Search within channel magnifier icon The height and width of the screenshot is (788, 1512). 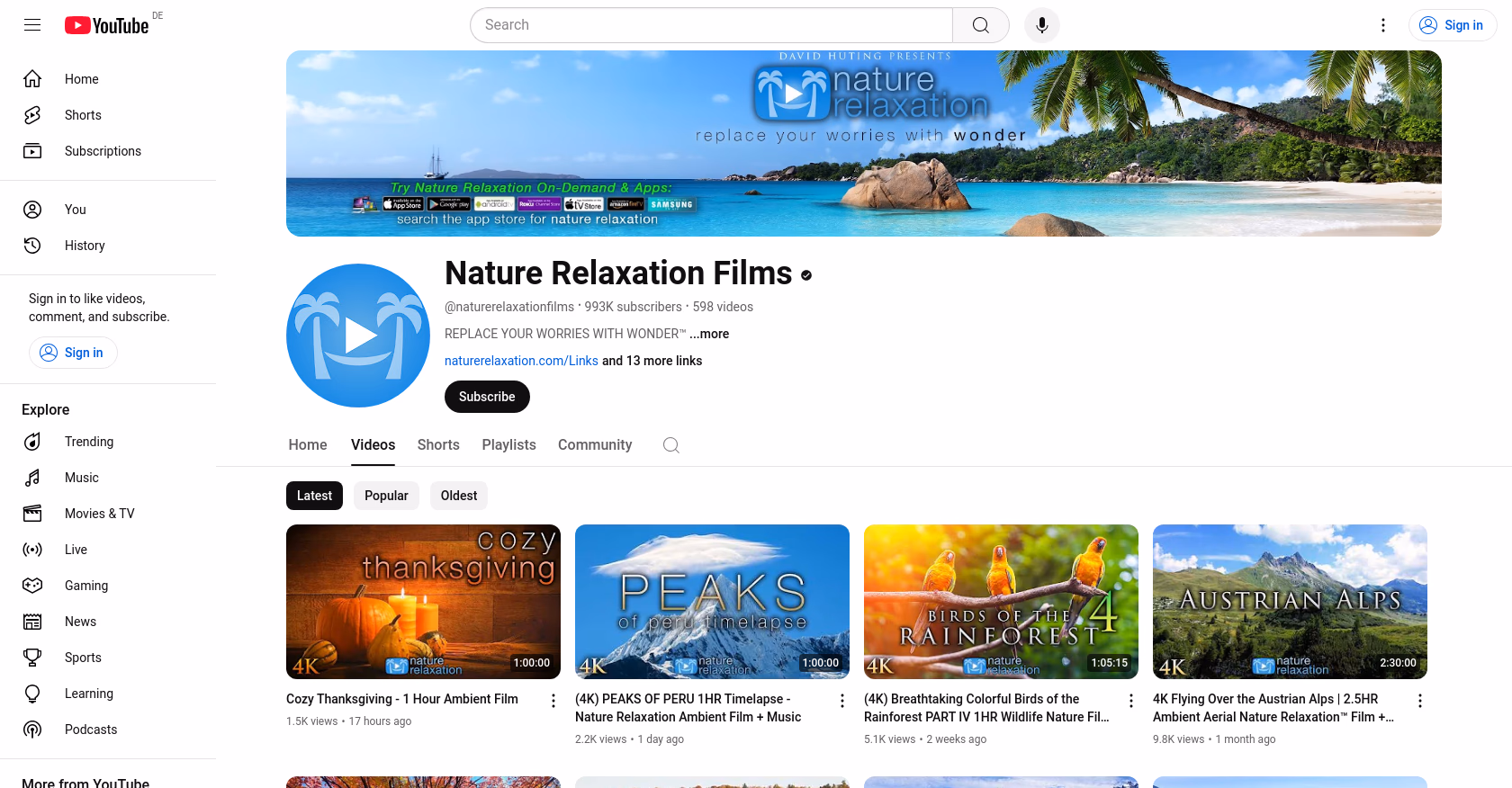coord(670,445)
